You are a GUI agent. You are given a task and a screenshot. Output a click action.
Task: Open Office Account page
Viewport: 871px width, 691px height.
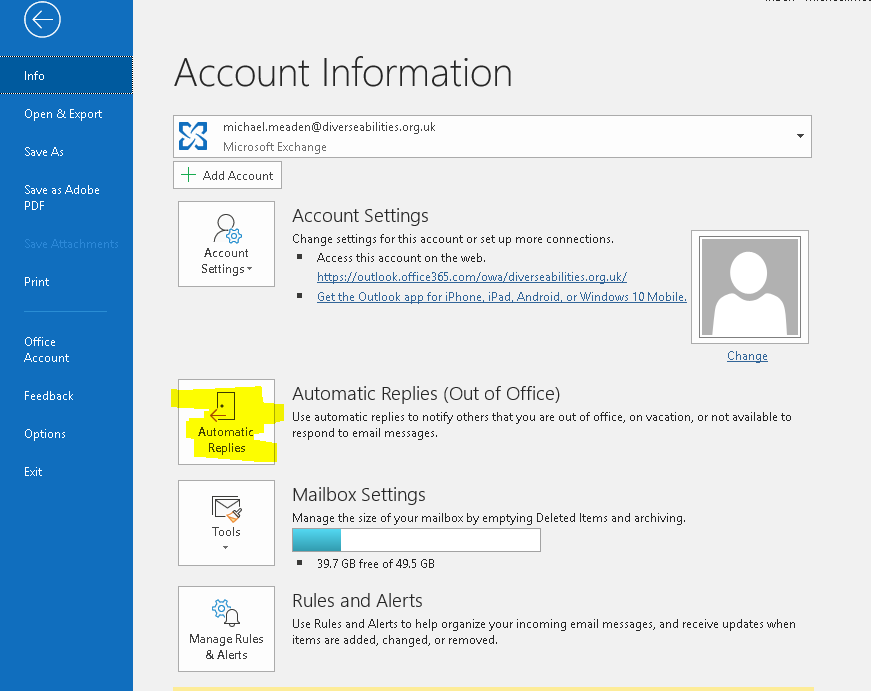[47, 350]
